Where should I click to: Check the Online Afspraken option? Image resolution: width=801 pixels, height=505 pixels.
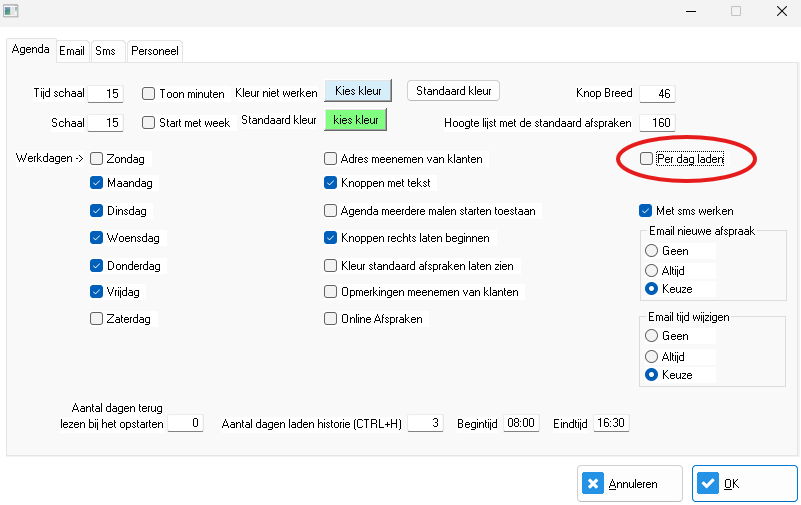pyautogui.click(x=331, y=319)
